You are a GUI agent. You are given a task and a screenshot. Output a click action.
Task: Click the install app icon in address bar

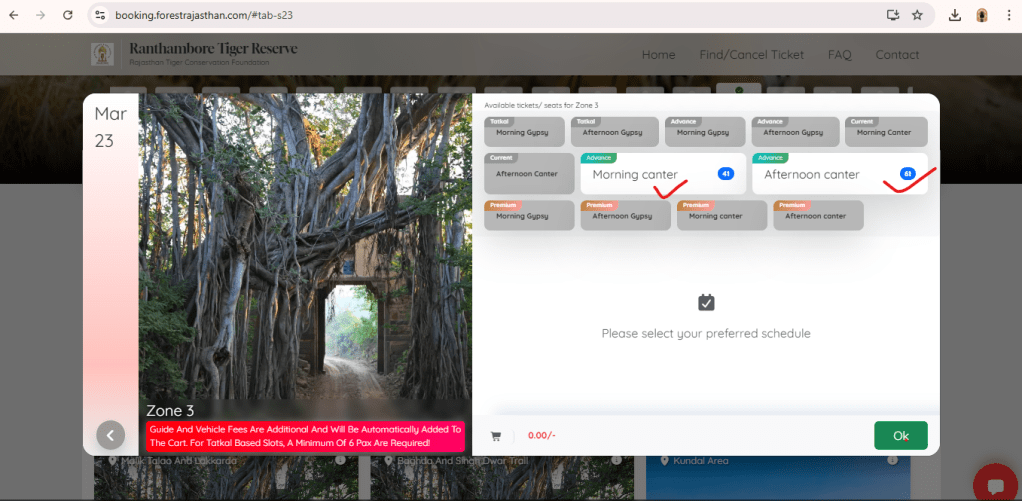pyautogui.click(x=893, y=15)
